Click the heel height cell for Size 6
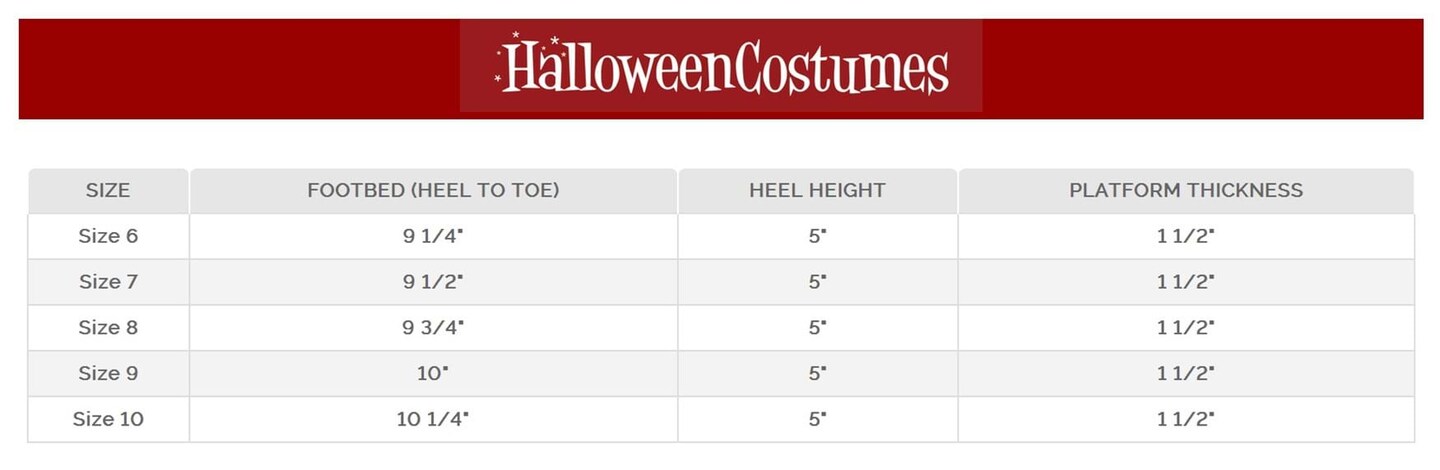 pos(817,236)
